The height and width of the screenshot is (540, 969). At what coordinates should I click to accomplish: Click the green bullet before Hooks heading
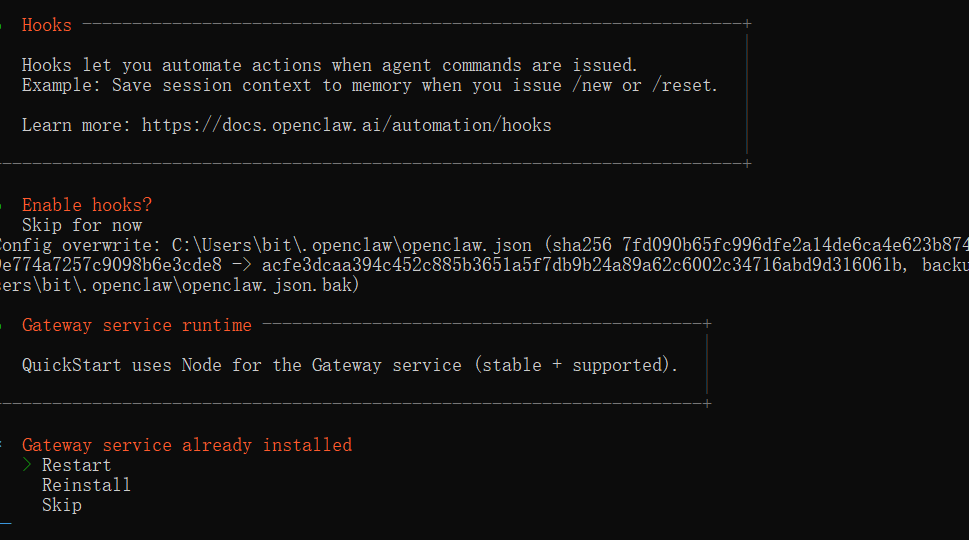3,25
